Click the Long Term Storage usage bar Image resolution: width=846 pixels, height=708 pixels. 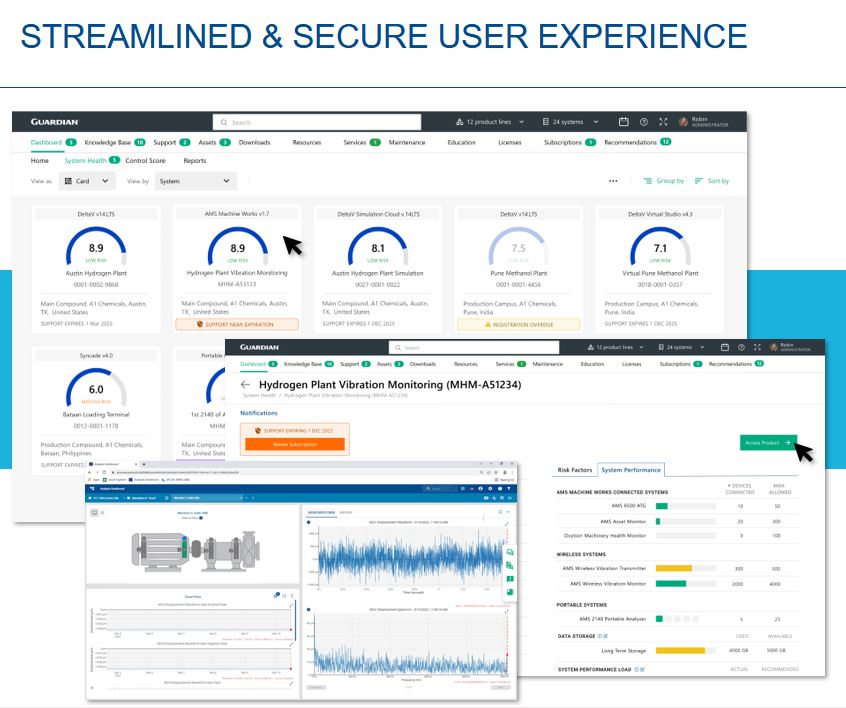tap(681, 650)
